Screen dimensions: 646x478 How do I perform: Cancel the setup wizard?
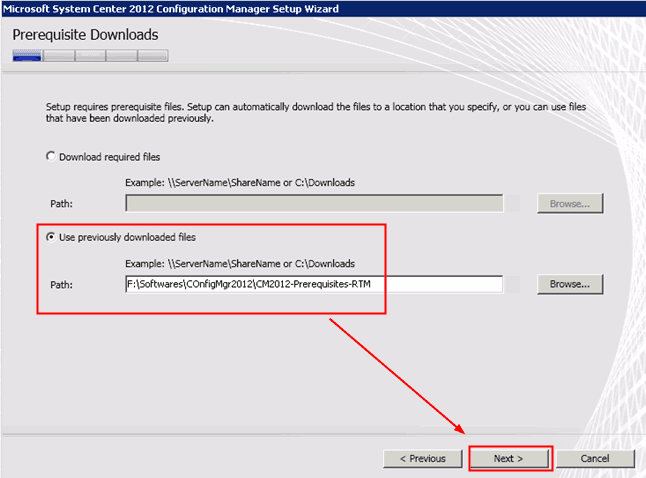(x=595, y=459)
